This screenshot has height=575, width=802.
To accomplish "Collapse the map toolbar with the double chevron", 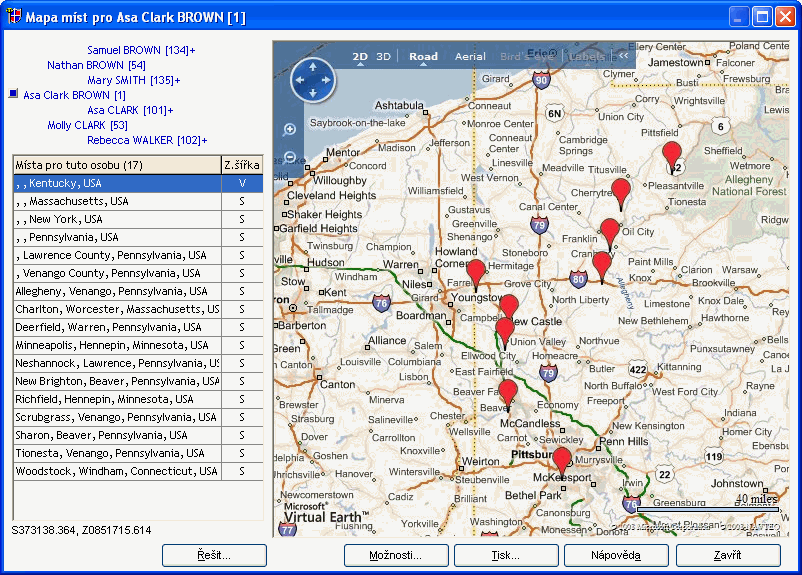I will pos(623,56).
